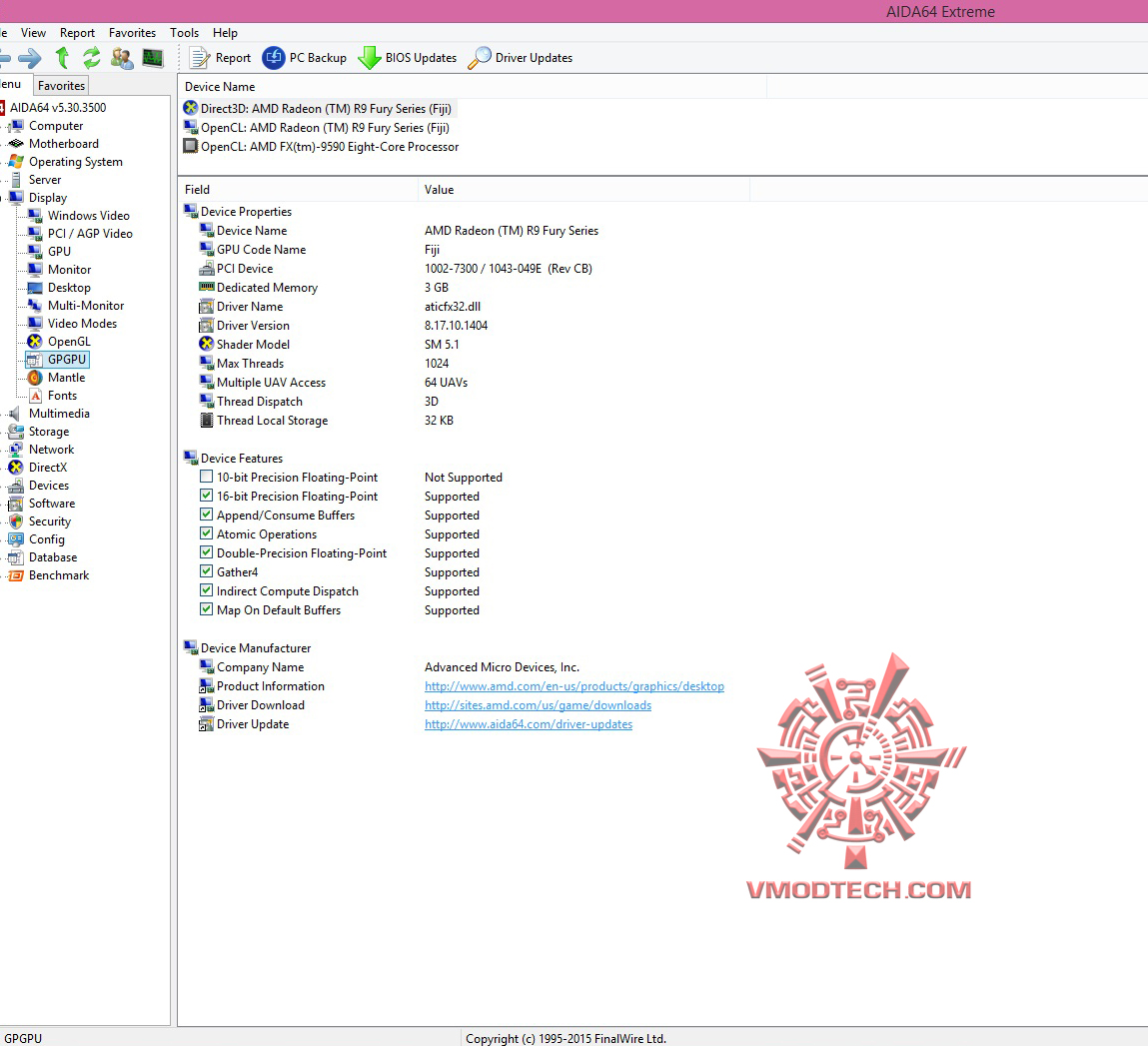The height and width of the screenshot is (1046, 1148).
Task: Click Indirect Compute Dispatch checkbox
Action: (x=207, y=590)
